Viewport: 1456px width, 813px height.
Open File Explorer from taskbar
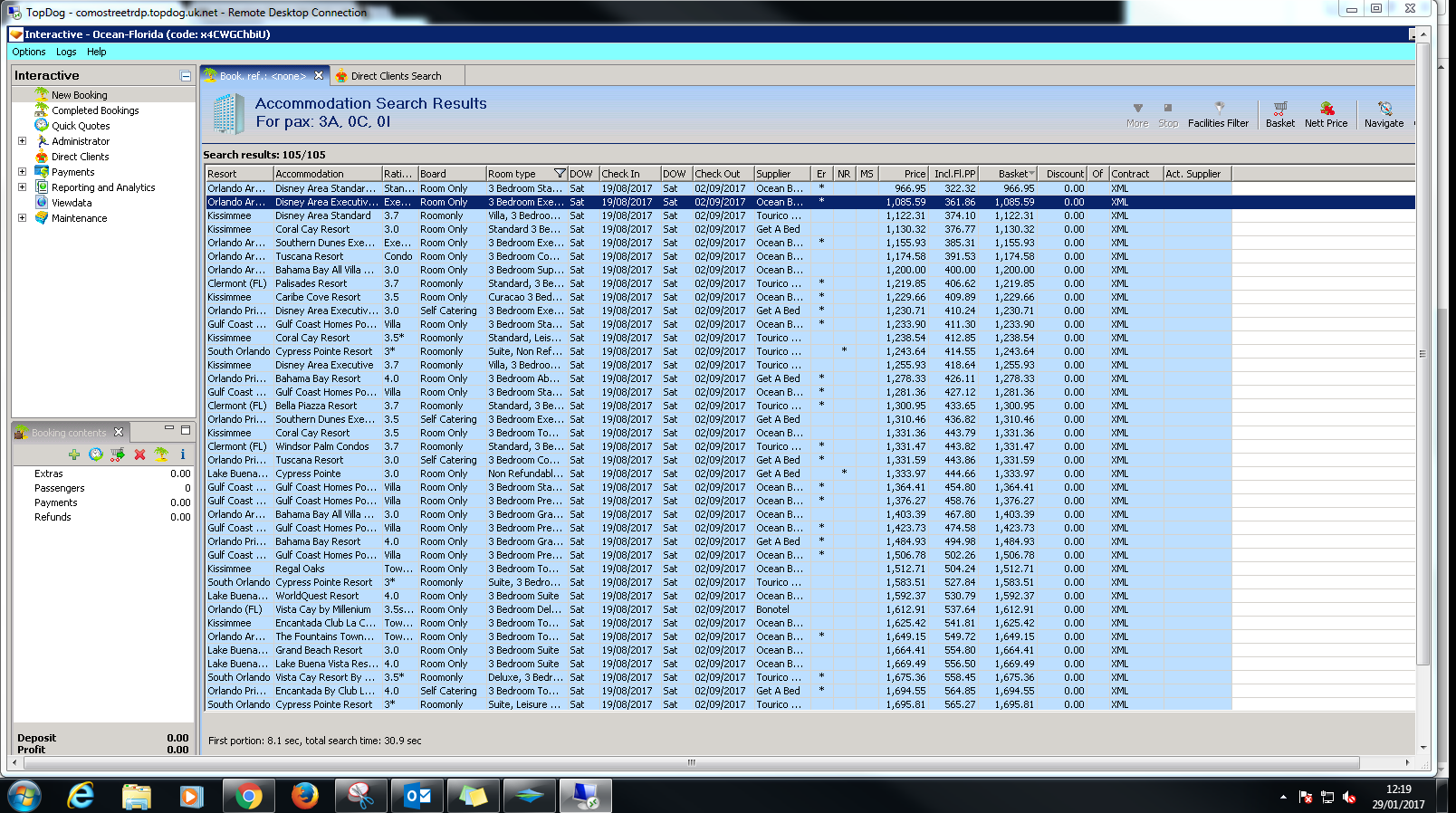[137, 796]
